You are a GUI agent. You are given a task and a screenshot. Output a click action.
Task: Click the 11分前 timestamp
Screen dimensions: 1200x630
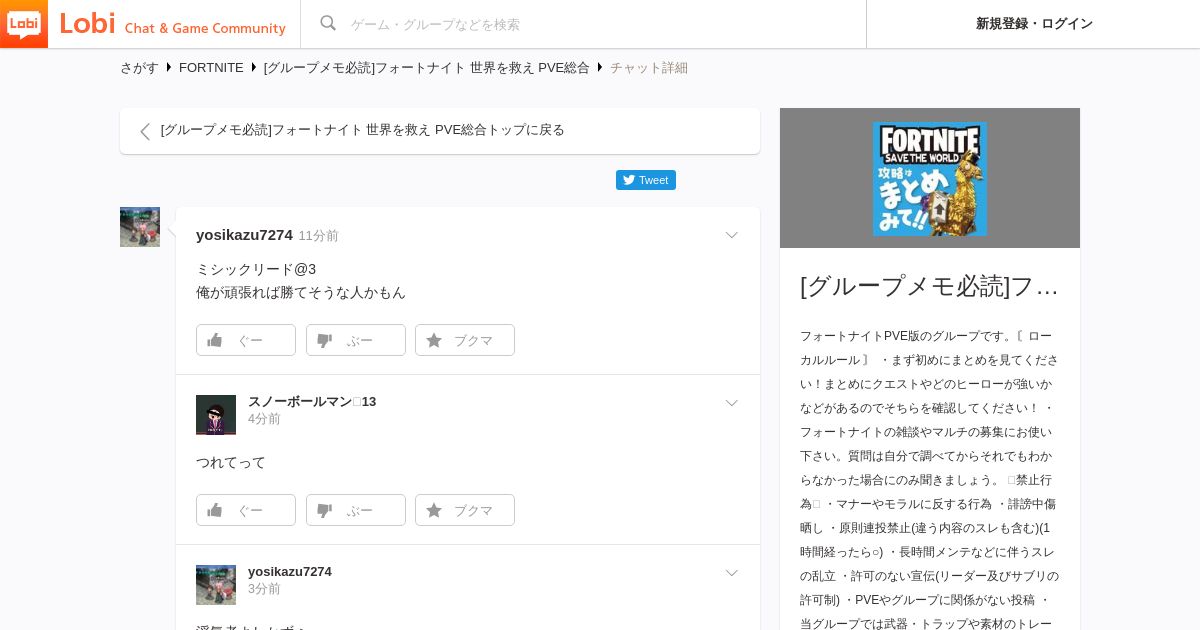pos(318,236)
